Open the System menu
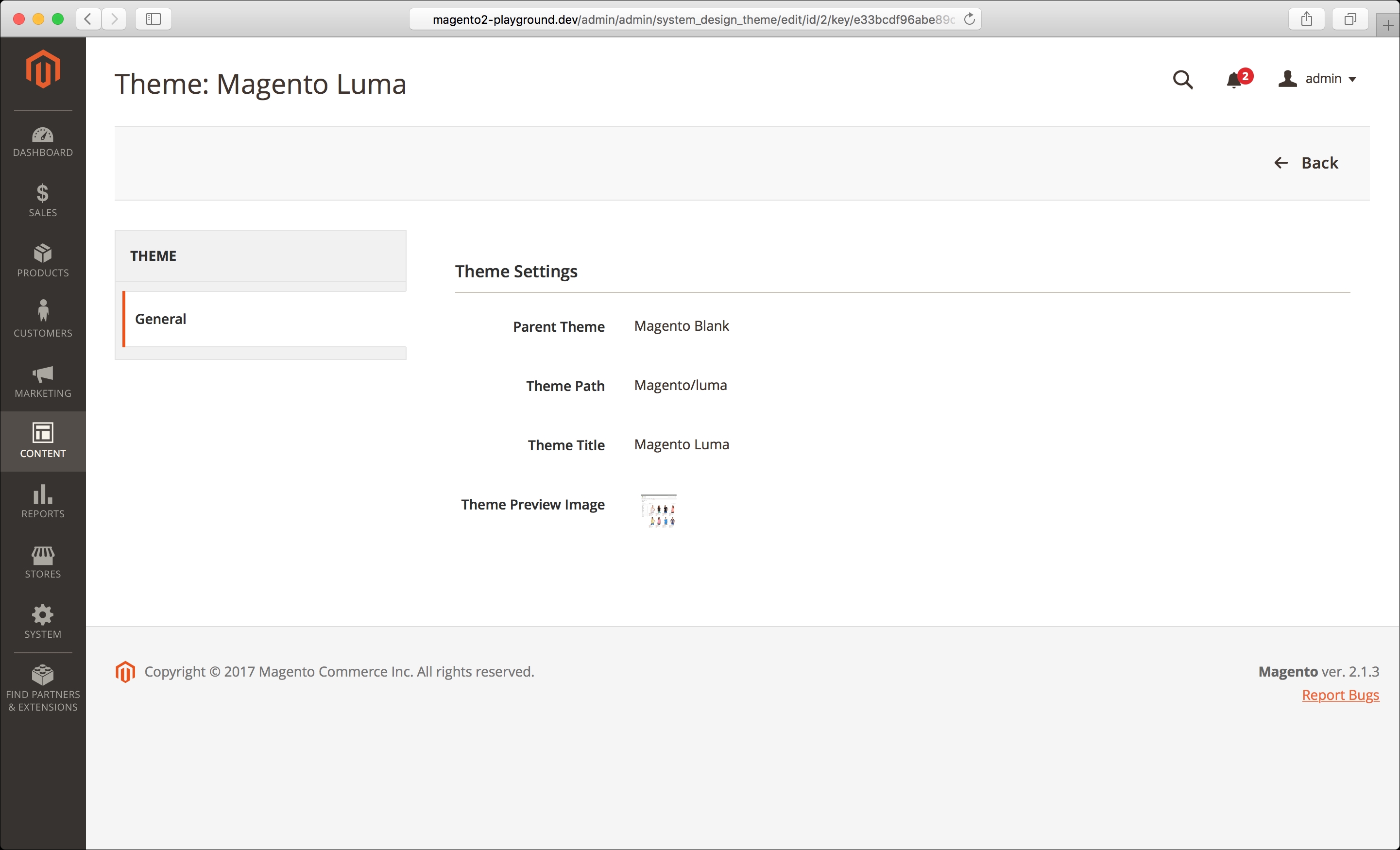 tap(43, 623)
